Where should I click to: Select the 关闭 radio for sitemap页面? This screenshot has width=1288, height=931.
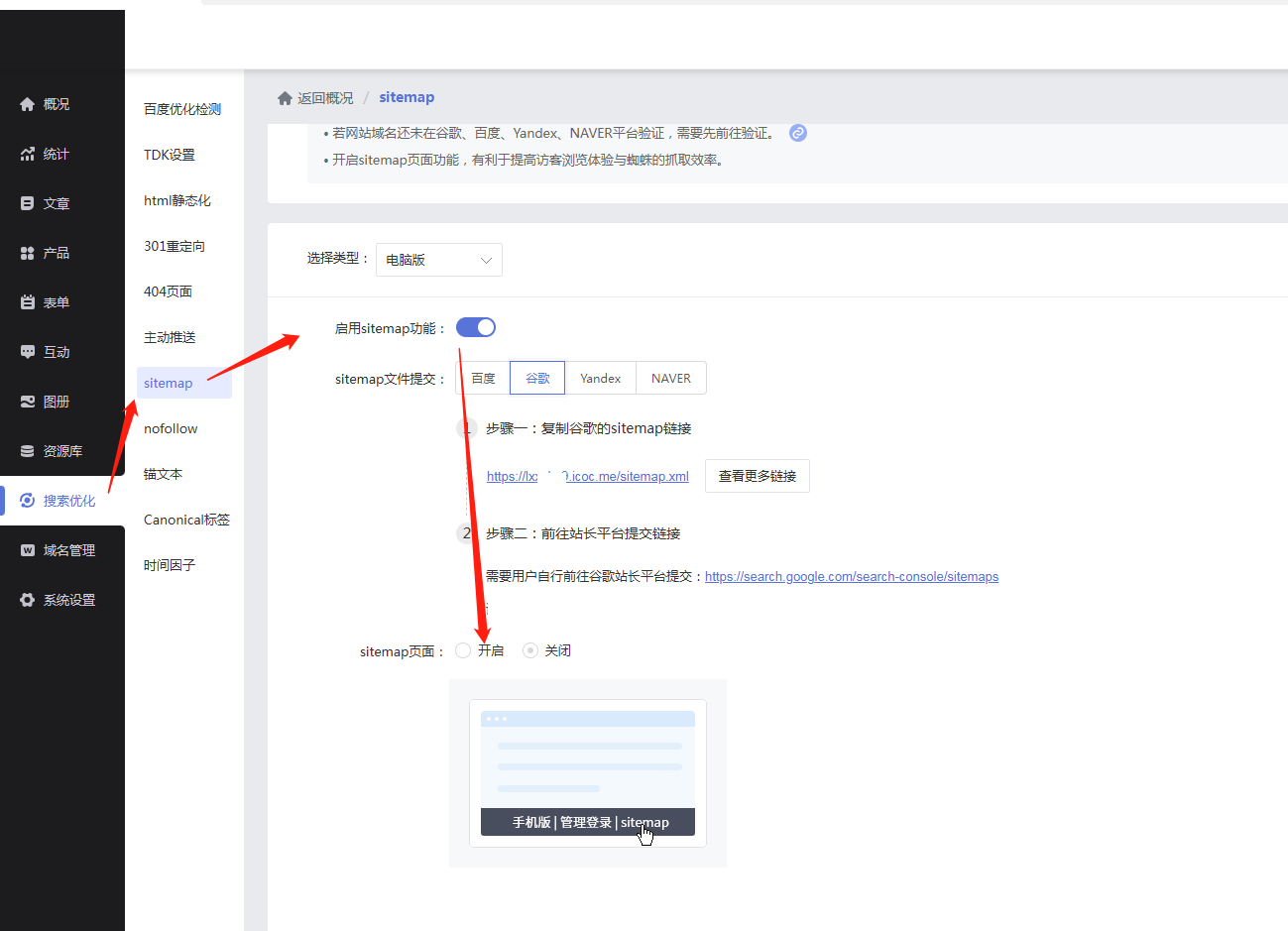(x=530, y=650)
